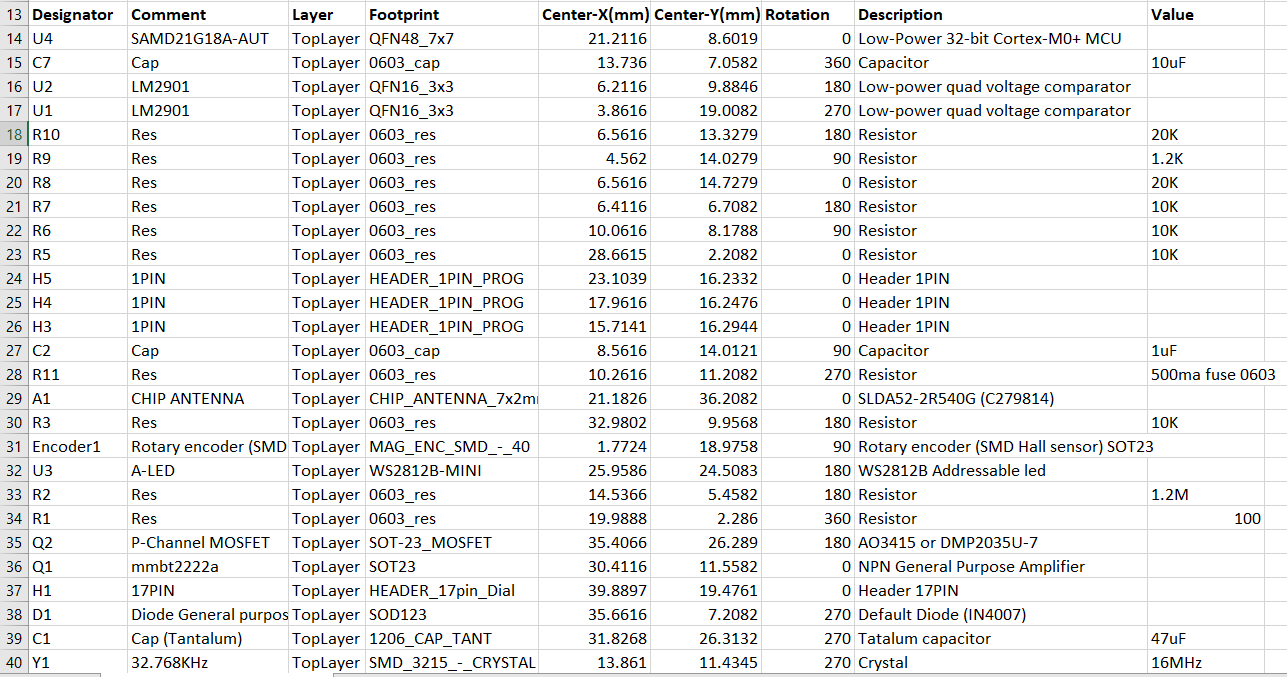Select row header 40
Screen dimensions: 1287x677
pyautogui.click(x=14, y=663)
